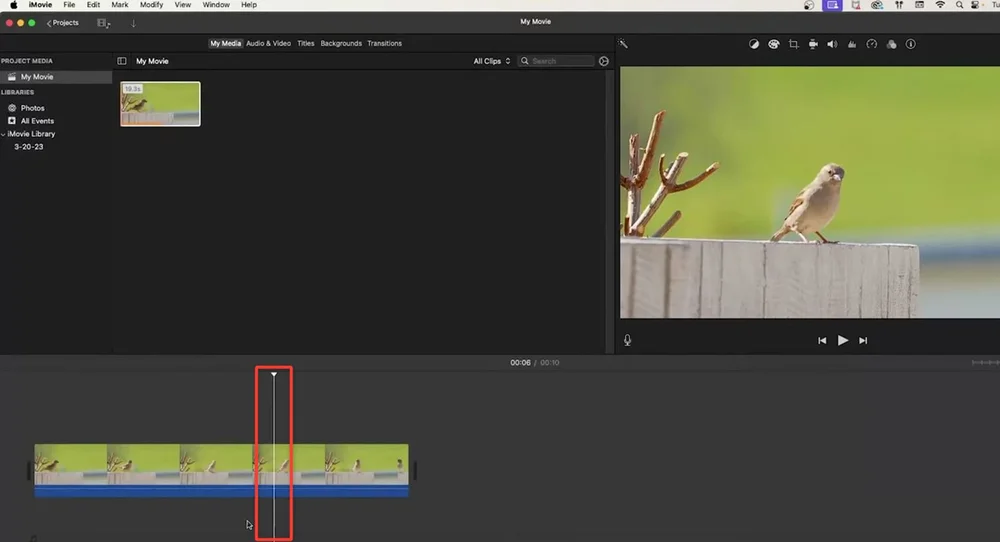The width and height of the screenshot is (1000, 542).
Task: Open the clip filter and audio effects tool
Action: [891, 44]
